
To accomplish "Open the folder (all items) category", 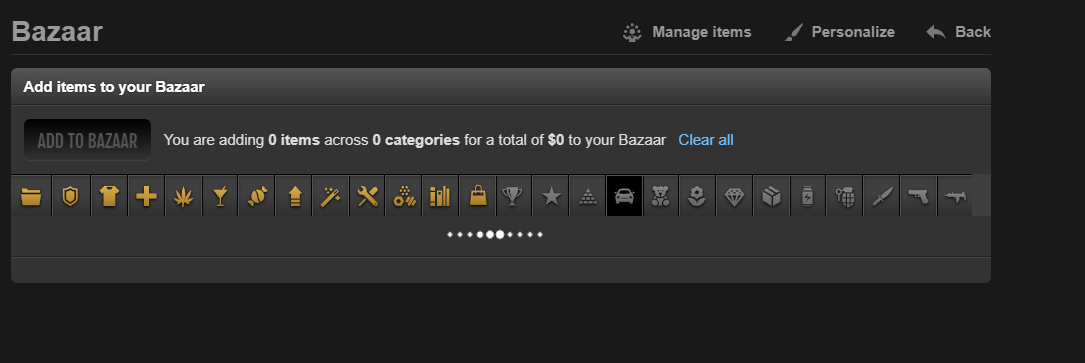I will tap(31, 196).
